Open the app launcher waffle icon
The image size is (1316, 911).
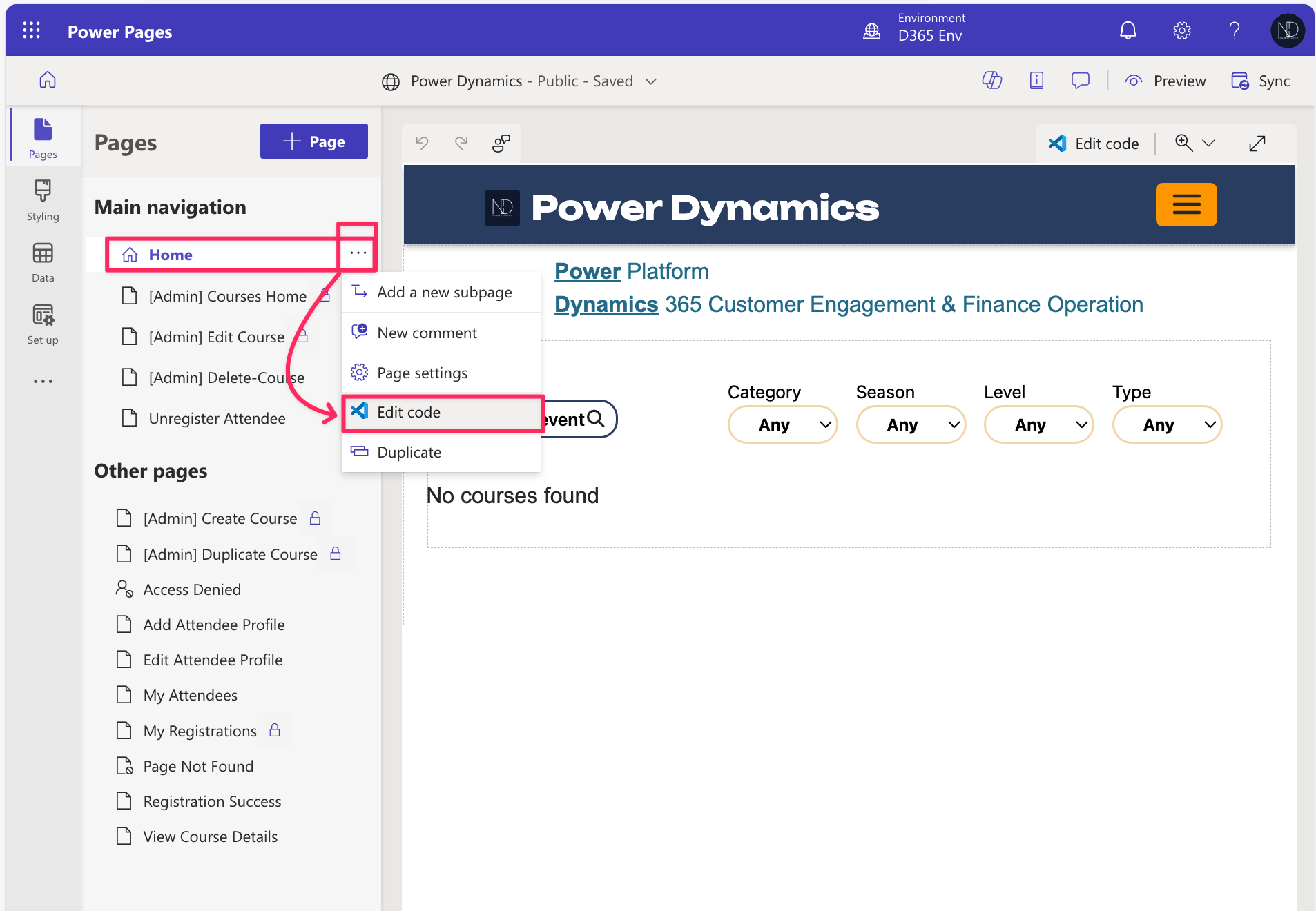(31, 30)
